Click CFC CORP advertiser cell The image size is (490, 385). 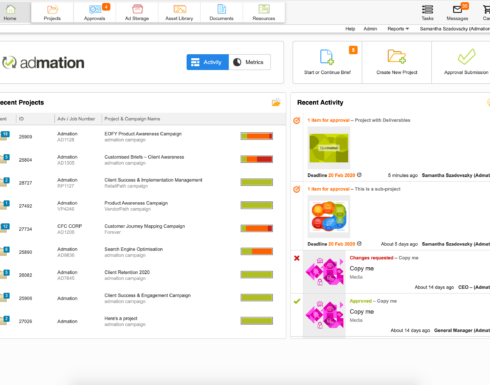pos(70,226)
